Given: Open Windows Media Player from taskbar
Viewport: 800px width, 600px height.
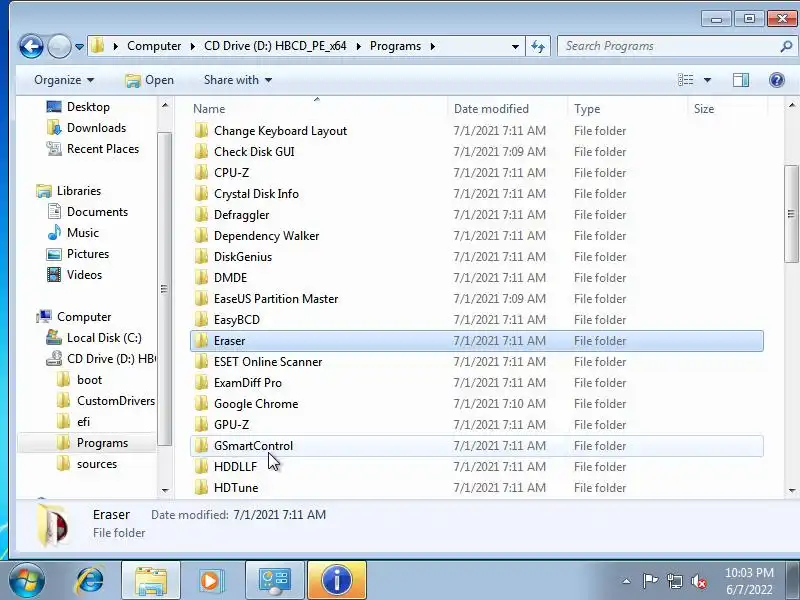Looking at the screenshot, I should click(209, 581).
